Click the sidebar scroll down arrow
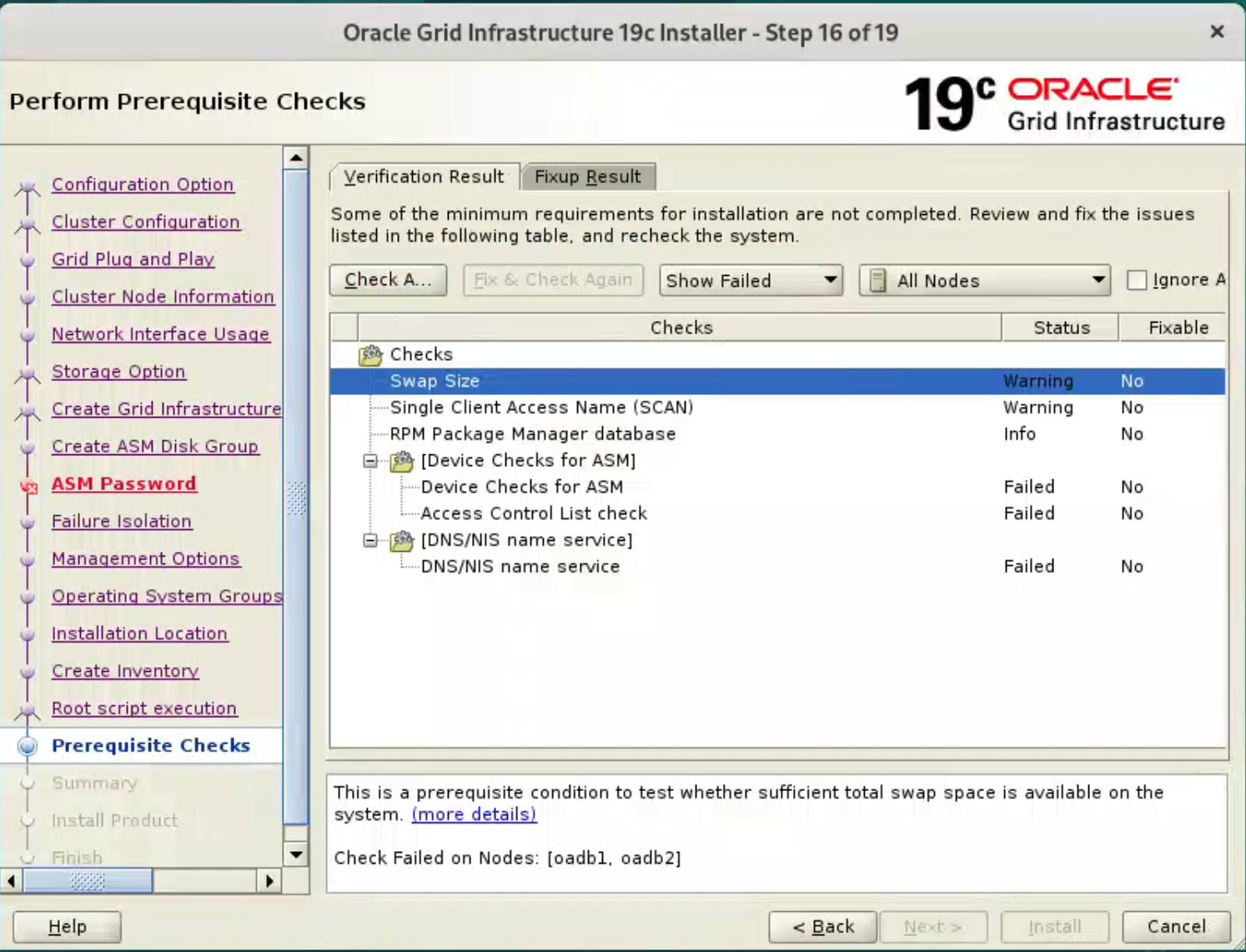 296,854
